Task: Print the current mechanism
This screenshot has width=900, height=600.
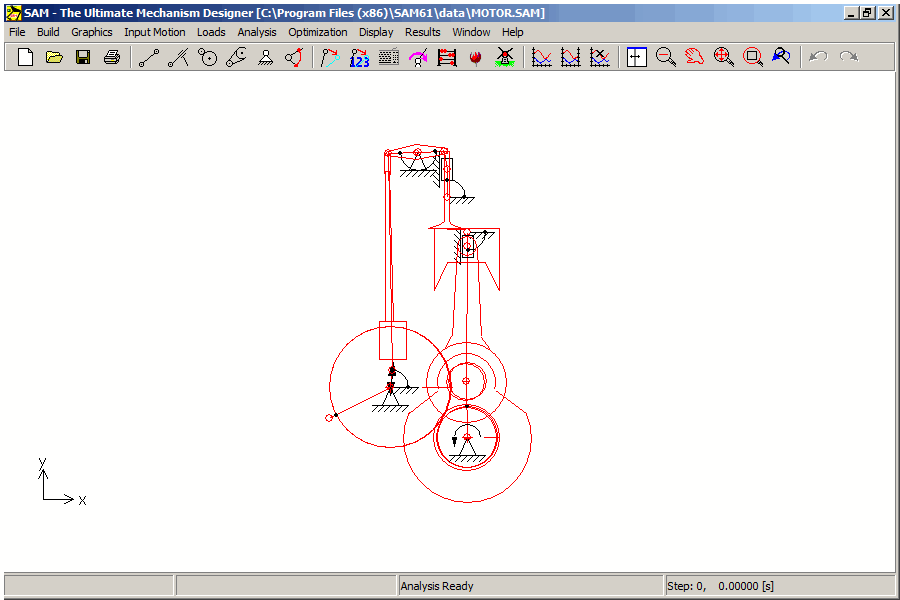Action: (x=112, y=57)
